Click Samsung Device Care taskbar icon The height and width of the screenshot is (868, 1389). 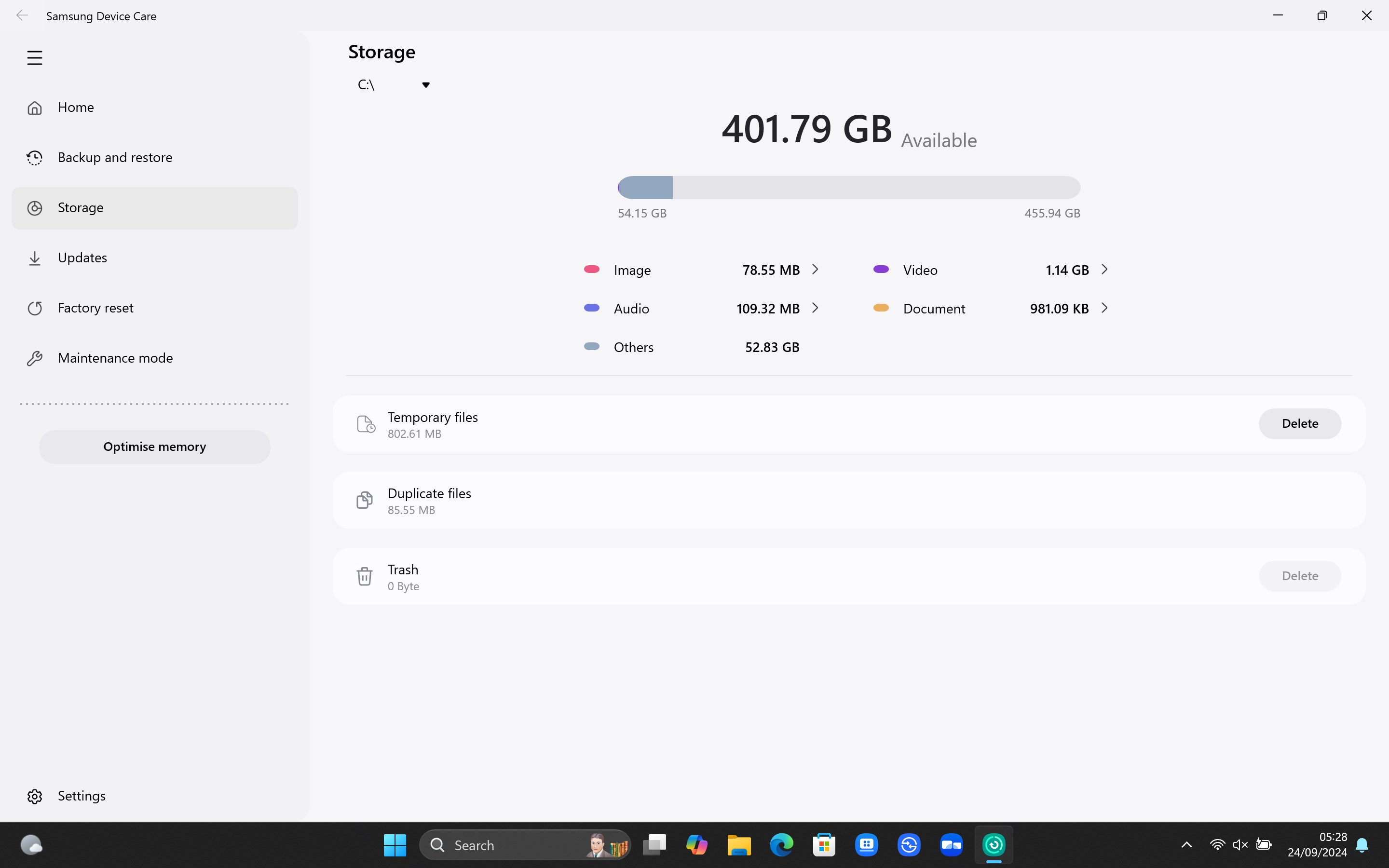coord(994,844)
